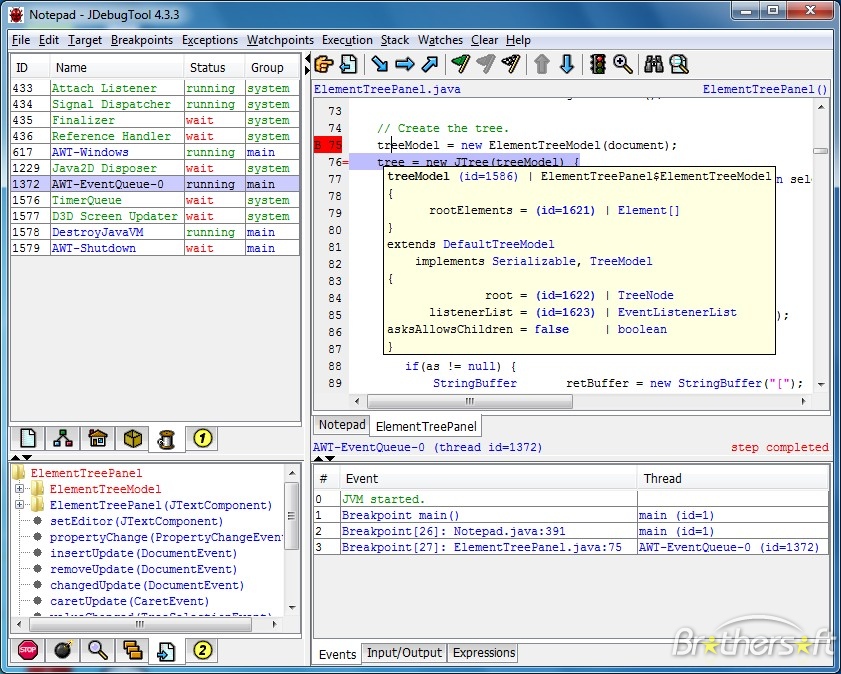Sort threads by the Status column header
This screenshot has height=674, width=841.
point(214,68)
